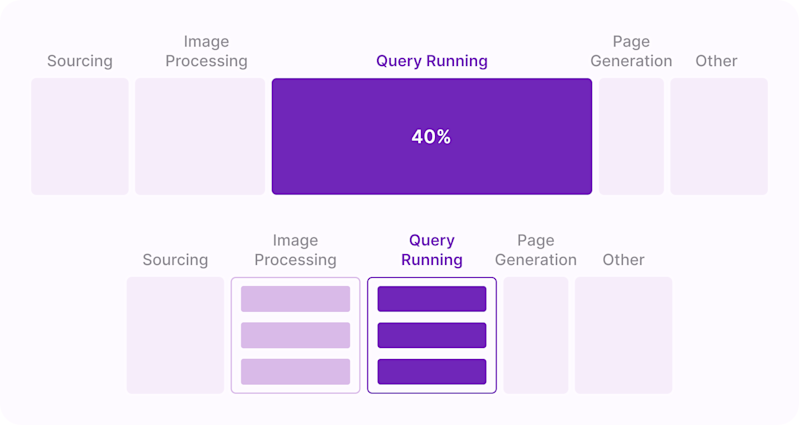
Task: Click last light bar in bottom Image Processing
Action: [296, 371]
